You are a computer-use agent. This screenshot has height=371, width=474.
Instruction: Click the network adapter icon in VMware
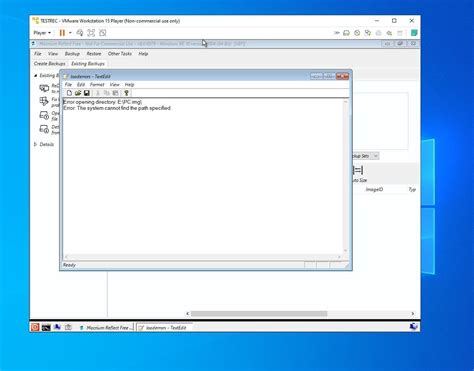pyautogui.click(x=368, y=33)
